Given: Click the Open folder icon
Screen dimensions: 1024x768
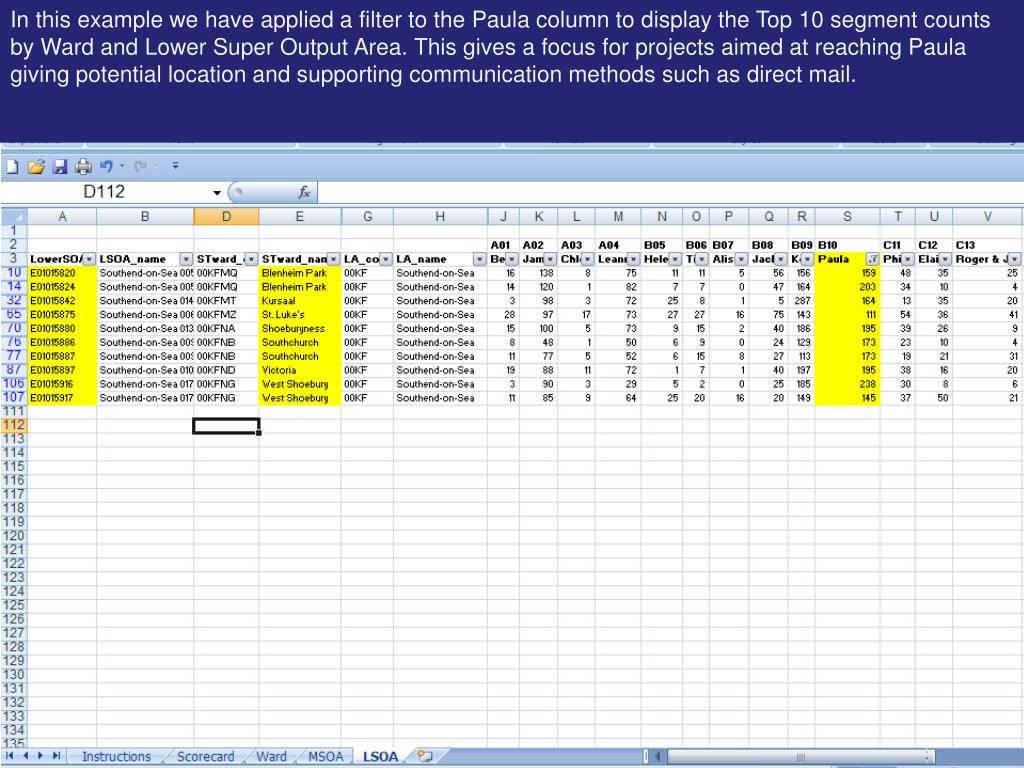Looking at the screenshot, I should (36, 167).
